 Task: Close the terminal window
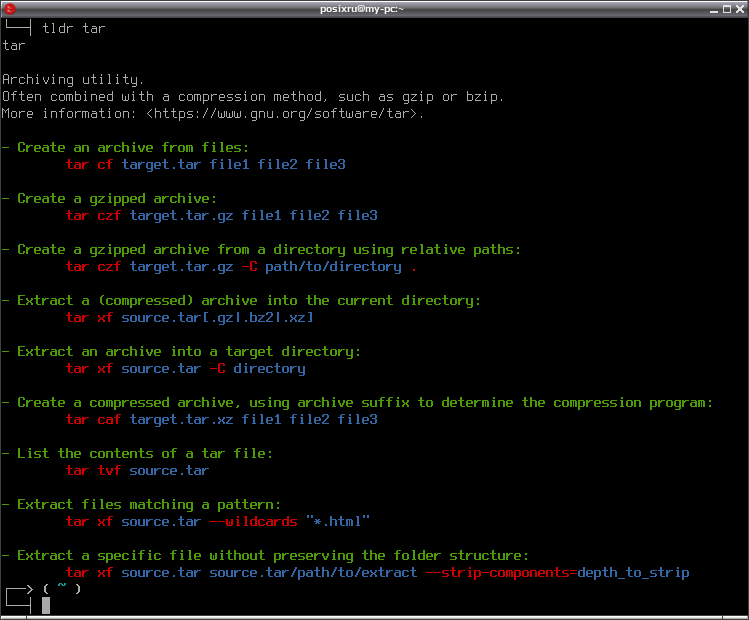(x=740, y=9)
